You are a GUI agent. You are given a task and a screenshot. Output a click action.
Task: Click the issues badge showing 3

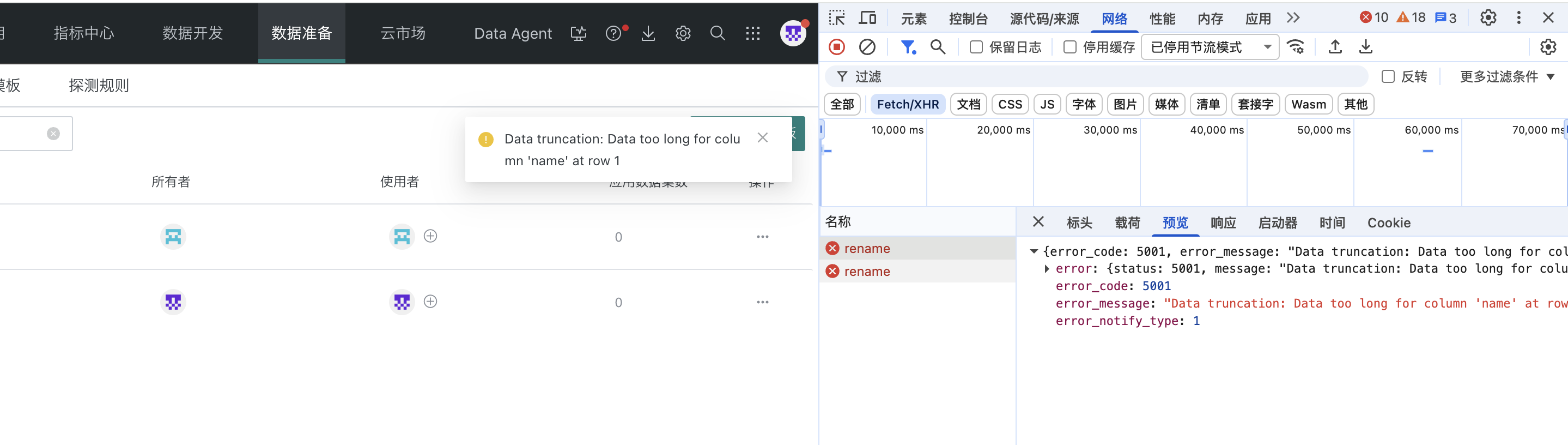click(x=1445, y=17)
